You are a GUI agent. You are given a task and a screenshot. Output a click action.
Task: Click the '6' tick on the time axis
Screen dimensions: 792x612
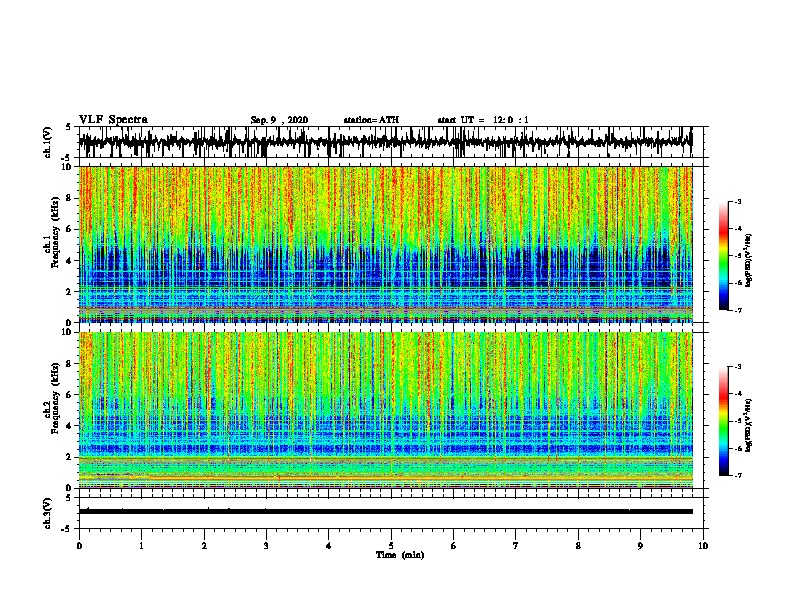(x=454, y=546)
